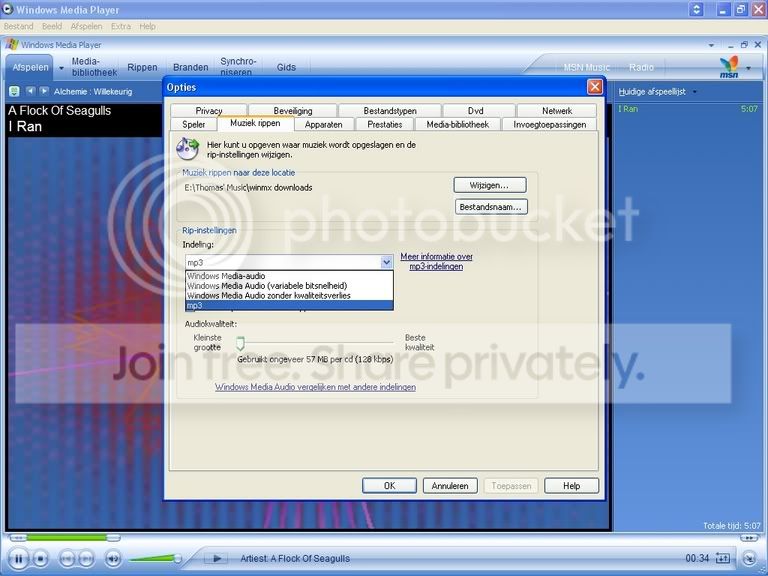Select the previous visualization arrow
This screenshot has height=576, width=768.
[30, 91]
